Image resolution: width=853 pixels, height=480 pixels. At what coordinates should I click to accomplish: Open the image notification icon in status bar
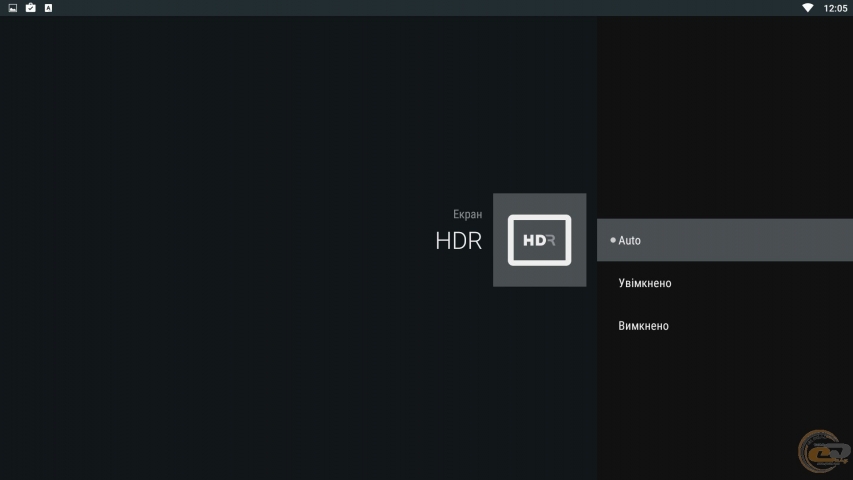[13, 8]
